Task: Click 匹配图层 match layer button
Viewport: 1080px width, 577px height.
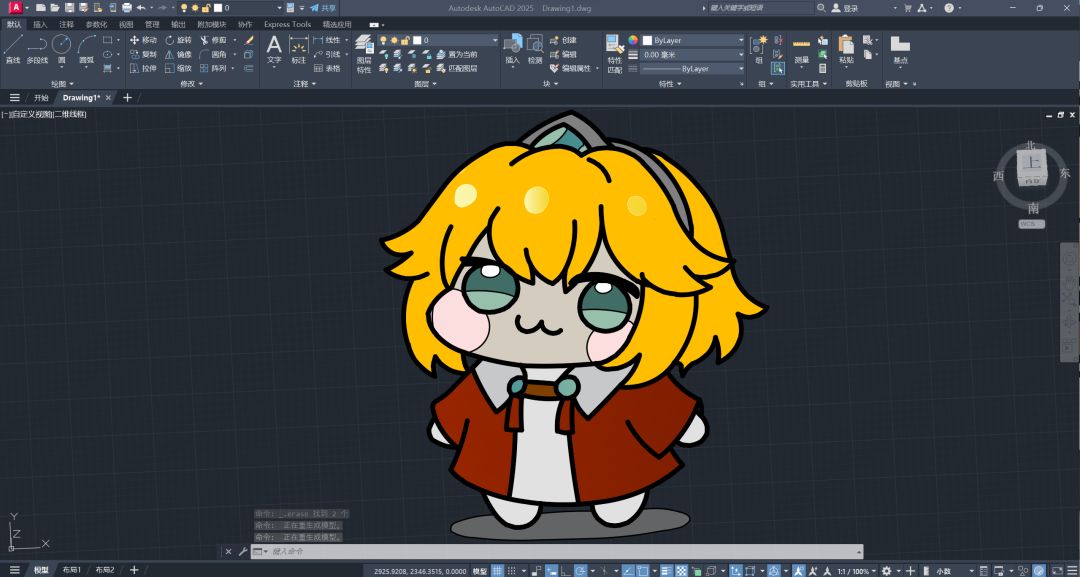Action: [457, 68]
